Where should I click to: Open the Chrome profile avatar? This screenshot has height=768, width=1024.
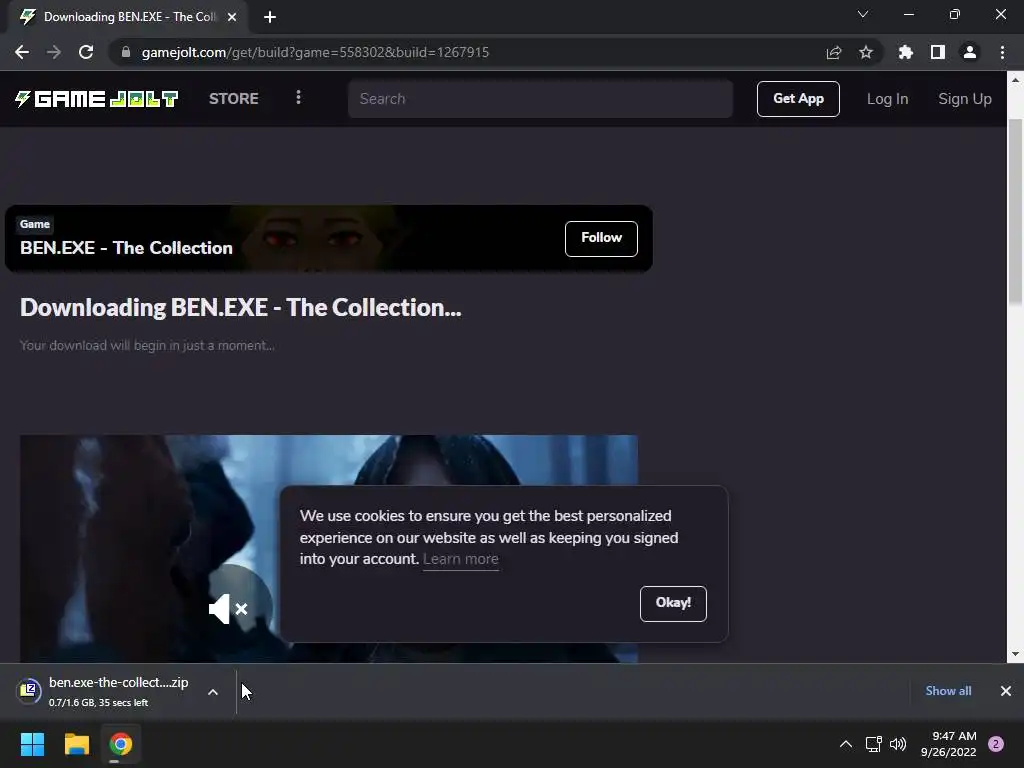pyautogui.click(x=970, y=52)
